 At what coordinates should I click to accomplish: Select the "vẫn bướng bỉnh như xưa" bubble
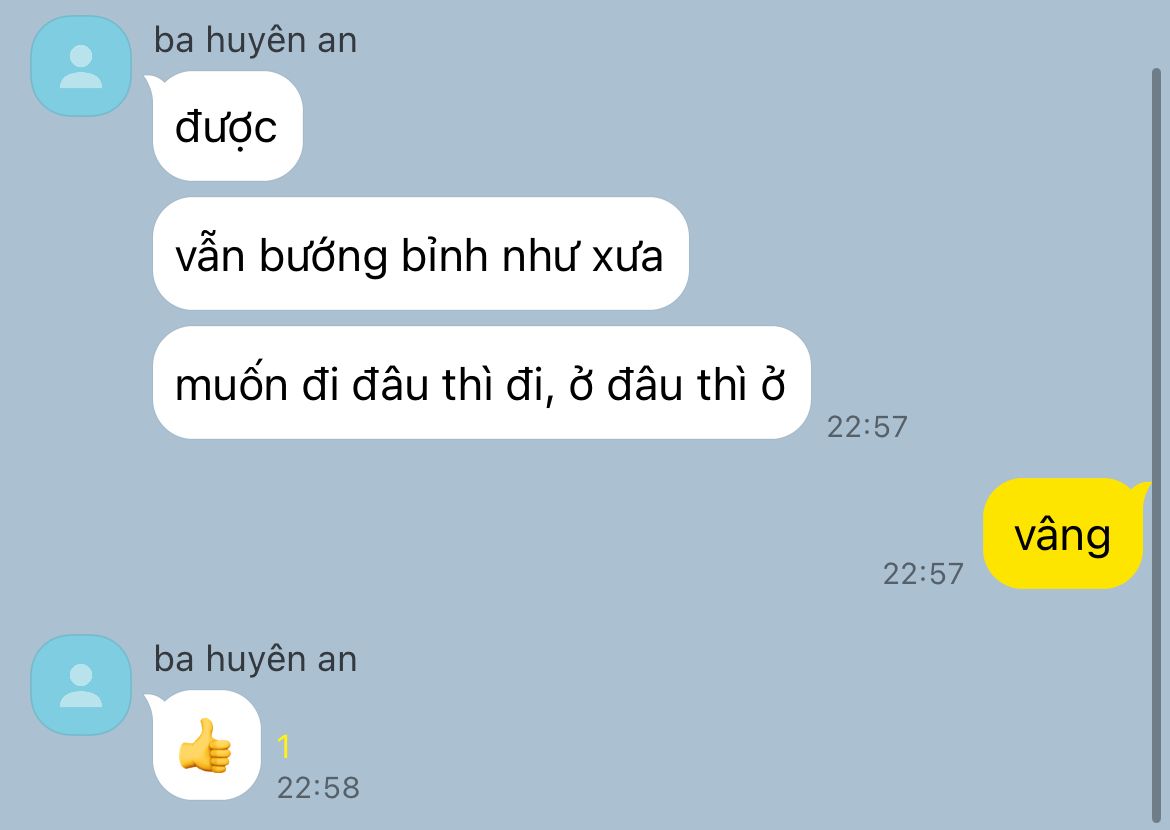coord(420,254)
